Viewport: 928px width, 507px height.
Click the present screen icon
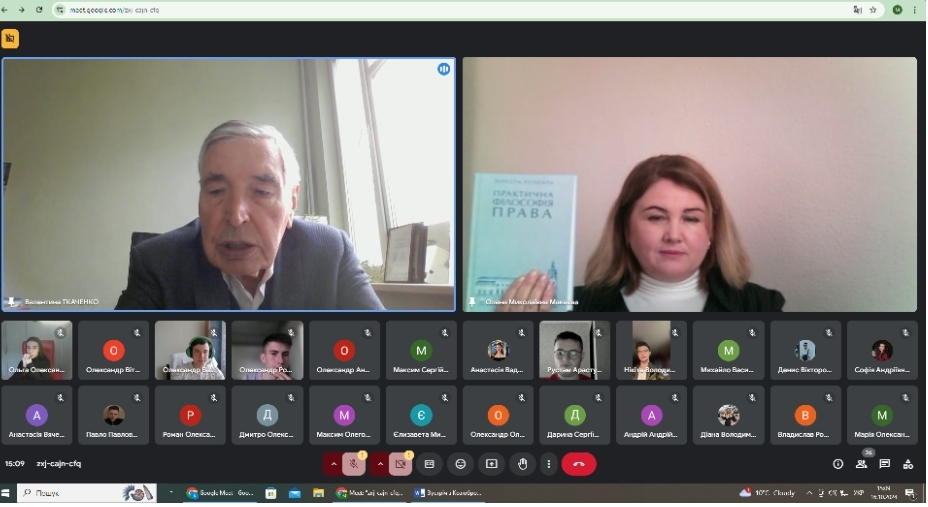point(491,464)
